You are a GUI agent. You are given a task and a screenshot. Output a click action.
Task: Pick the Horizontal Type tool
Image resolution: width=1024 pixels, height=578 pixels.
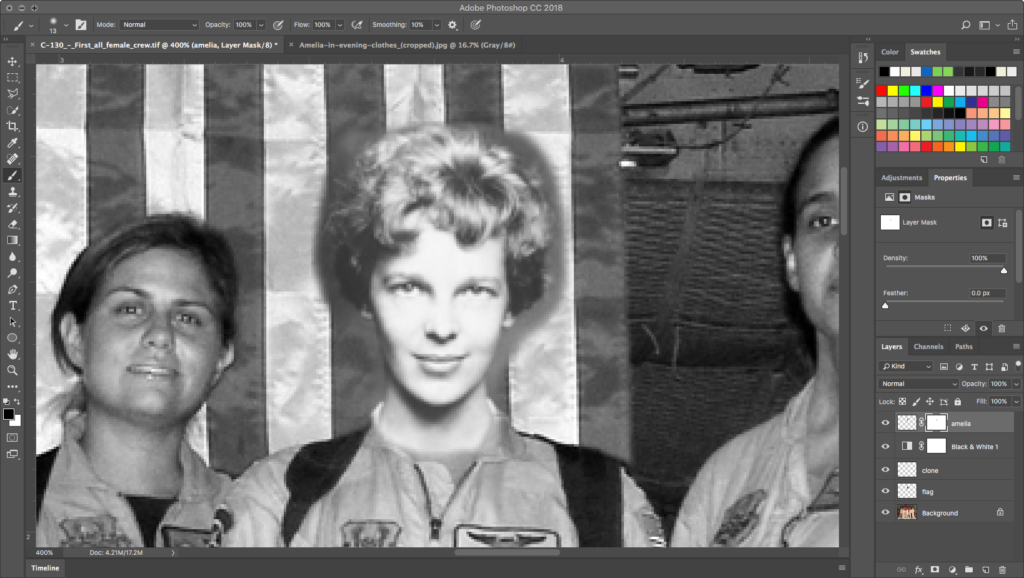[13, 305]
